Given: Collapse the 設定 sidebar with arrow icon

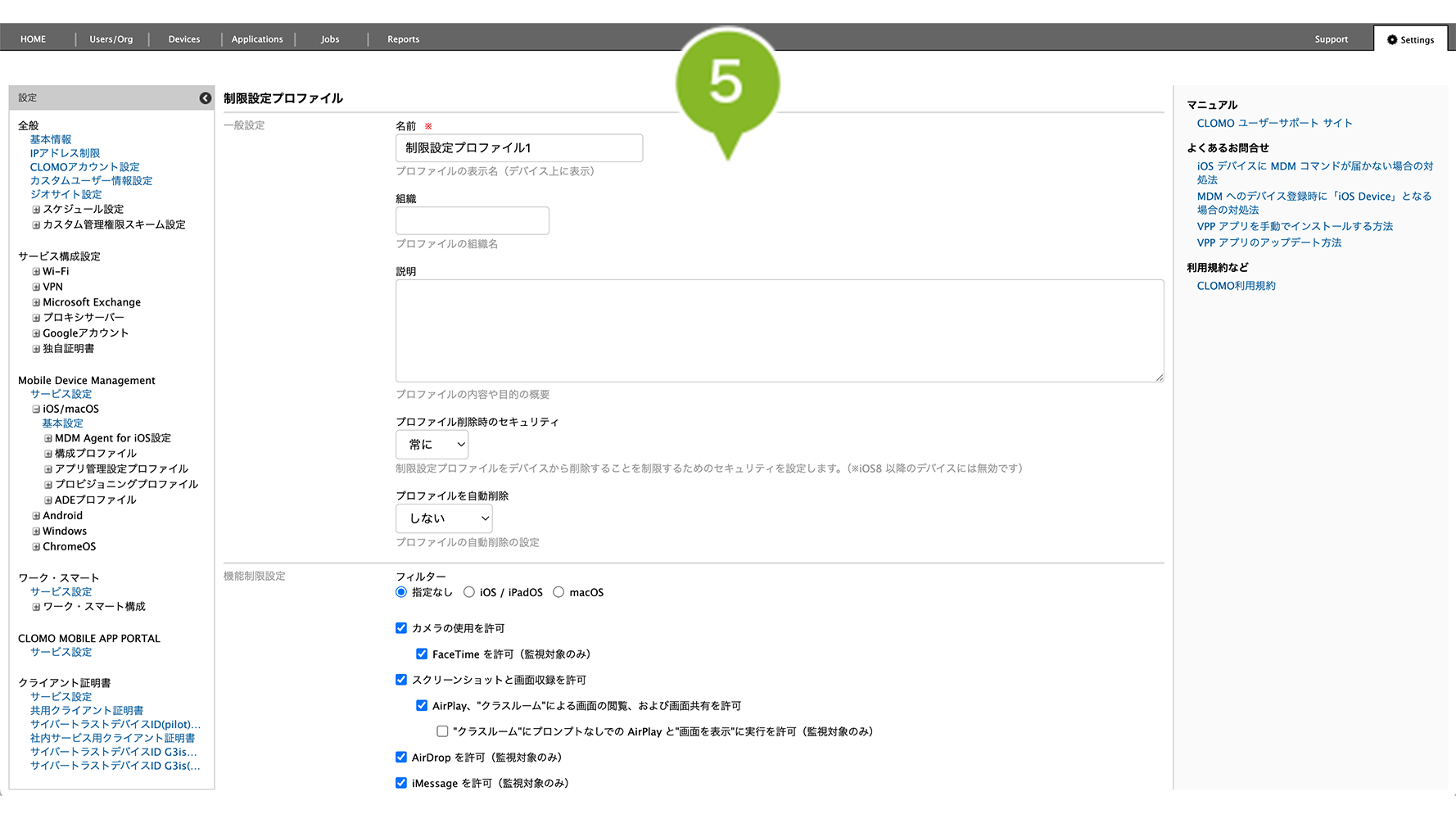Looking at the screenshot, I should [205, 98].
